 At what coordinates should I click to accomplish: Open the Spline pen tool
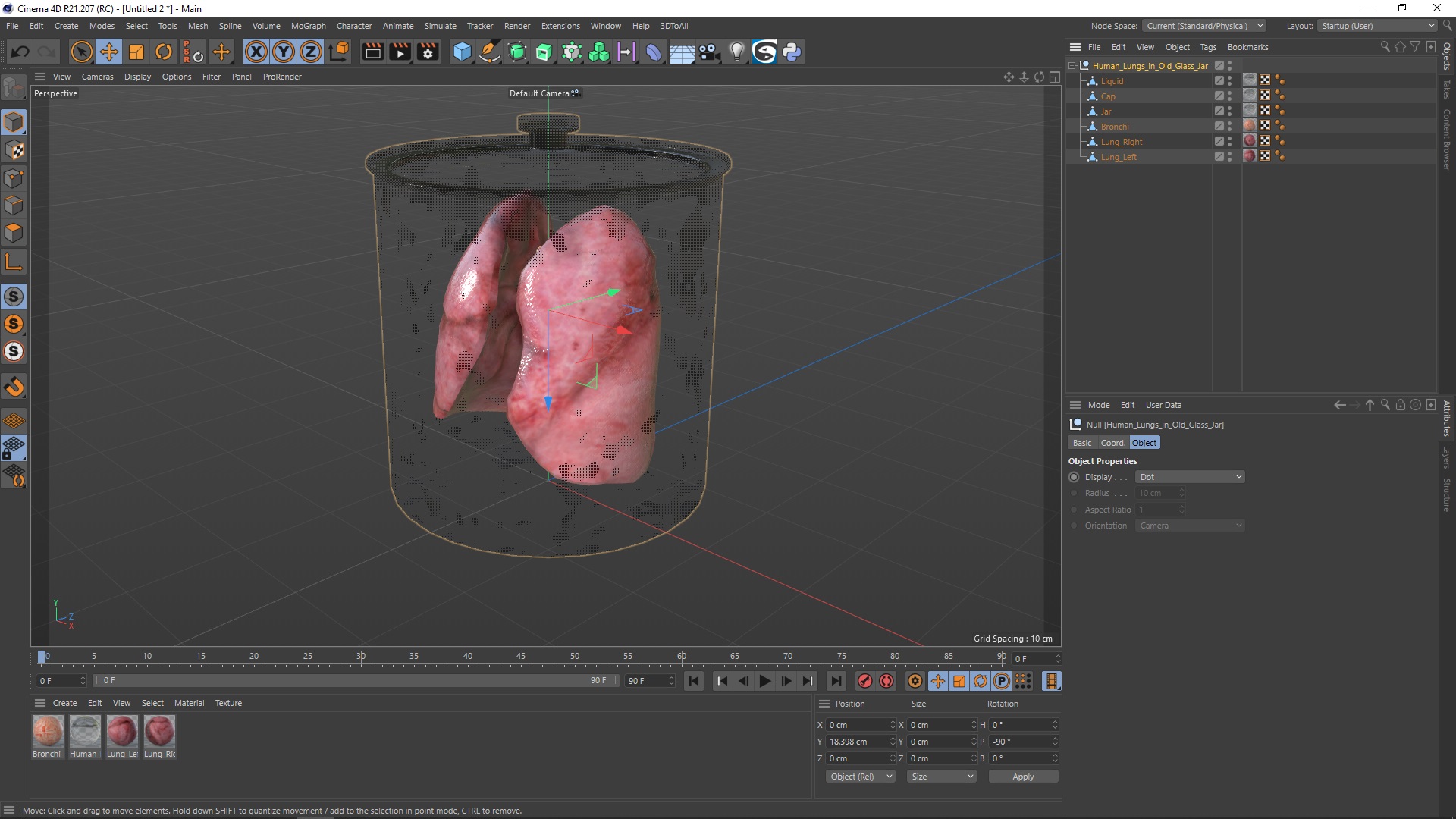tap(490, 52)
